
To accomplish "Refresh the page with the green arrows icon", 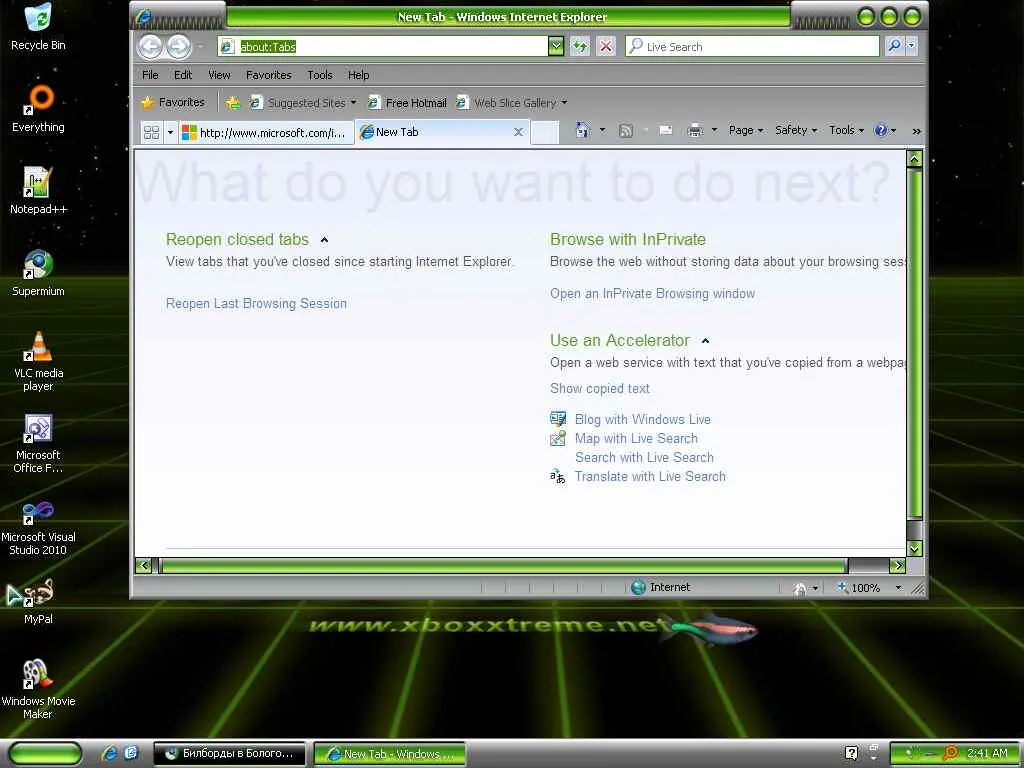I will [580, 46].
